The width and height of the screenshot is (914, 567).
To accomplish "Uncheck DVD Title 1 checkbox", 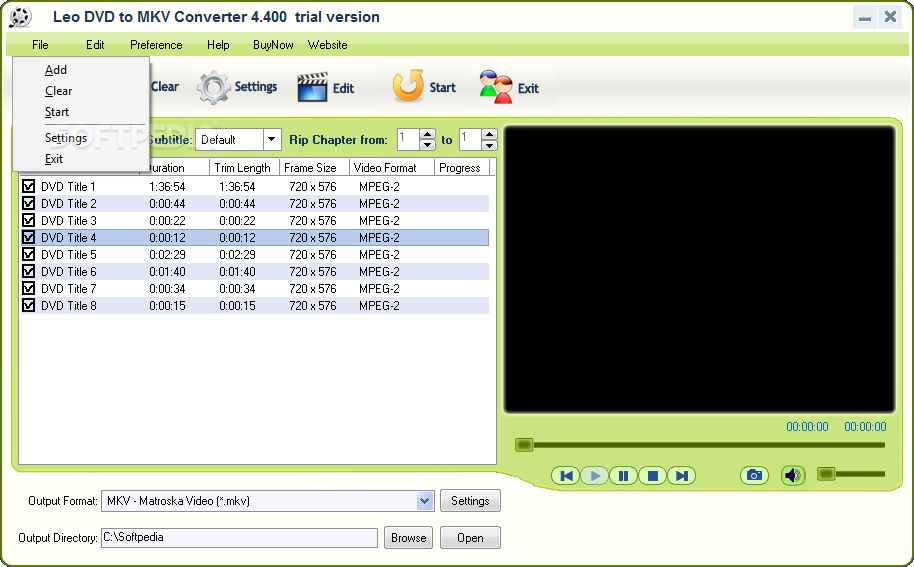I will coord(29,186).
